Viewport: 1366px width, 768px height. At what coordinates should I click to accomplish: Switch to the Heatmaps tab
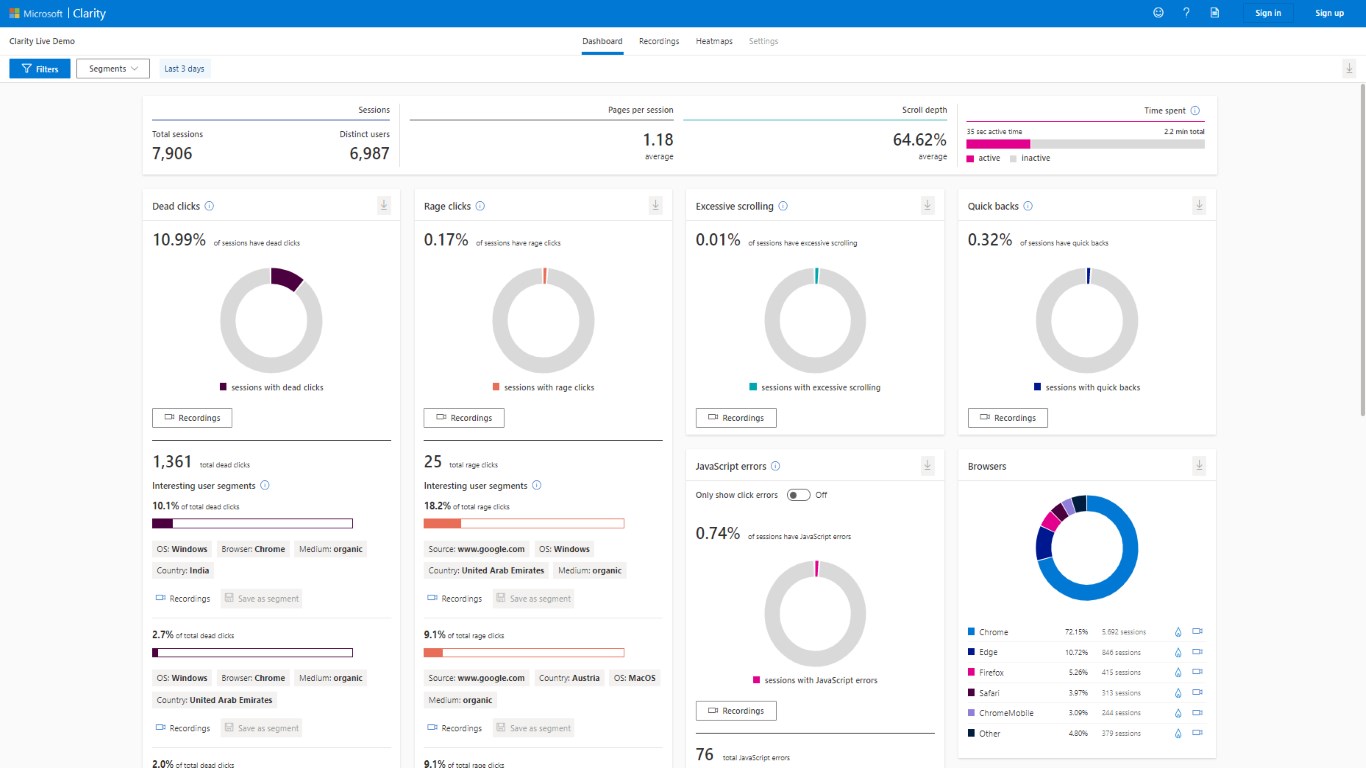(x=714, y=41)
